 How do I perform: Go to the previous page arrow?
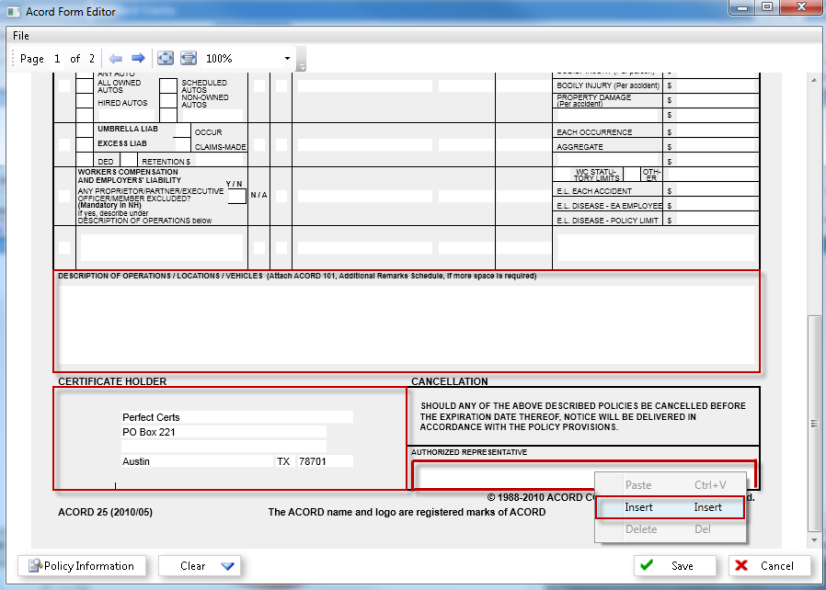(115, 59)
